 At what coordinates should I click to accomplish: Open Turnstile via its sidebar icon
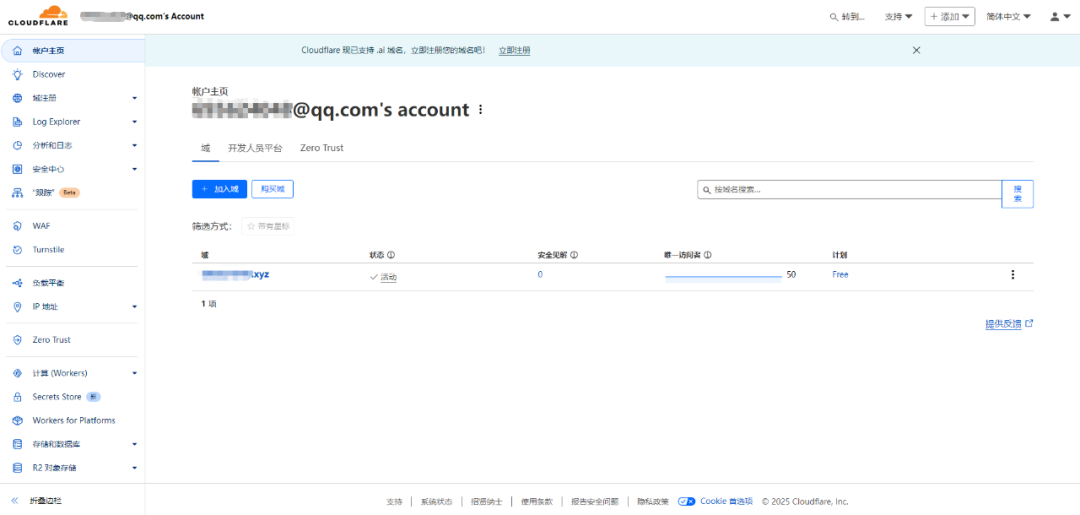[18, 250]
